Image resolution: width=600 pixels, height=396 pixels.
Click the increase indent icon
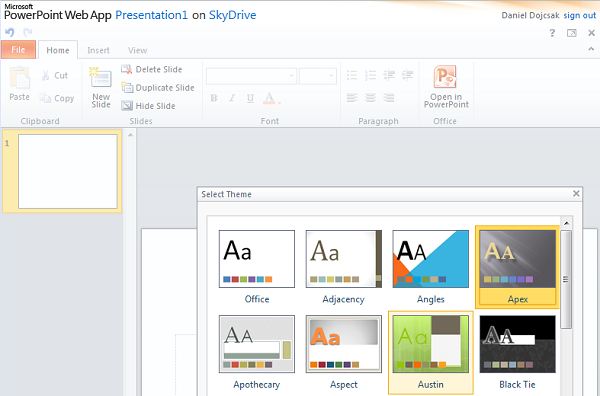click(x=408, y=75)
